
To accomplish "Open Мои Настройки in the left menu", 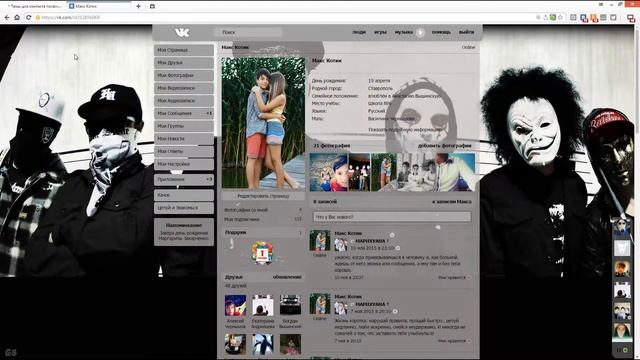I will tap(184, 164).
